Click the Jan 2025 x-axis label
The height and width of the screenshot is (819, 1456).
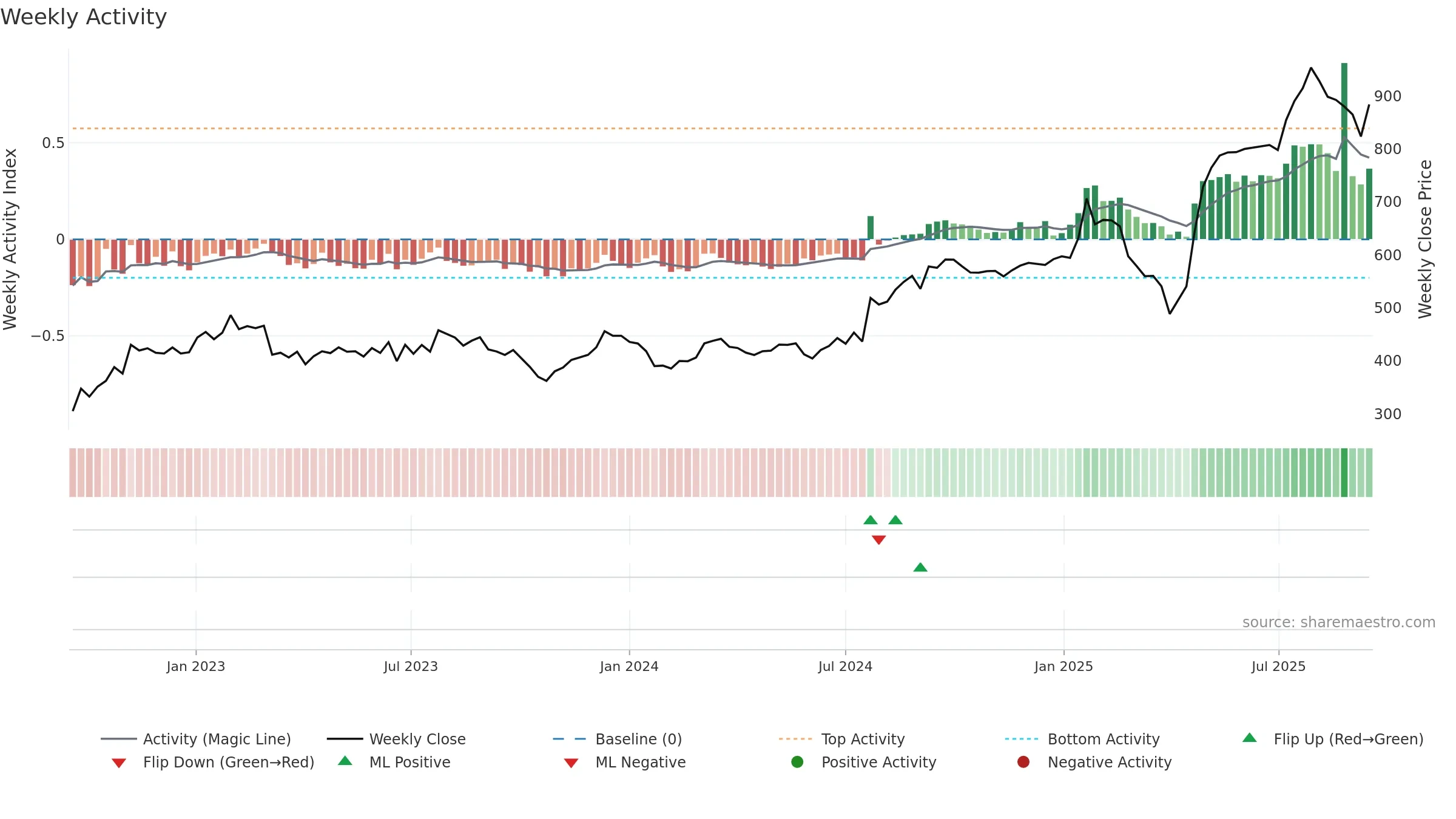tap(1063, 666)
